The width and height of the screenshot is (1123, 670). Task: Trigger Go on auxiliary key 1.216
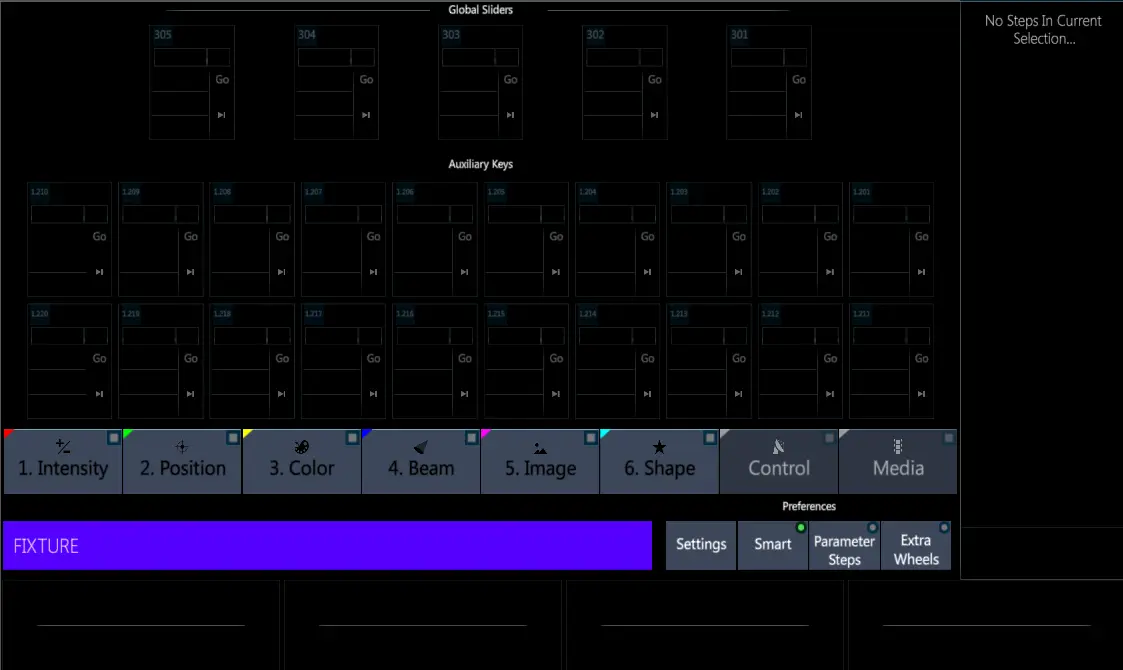click(465, 358)
